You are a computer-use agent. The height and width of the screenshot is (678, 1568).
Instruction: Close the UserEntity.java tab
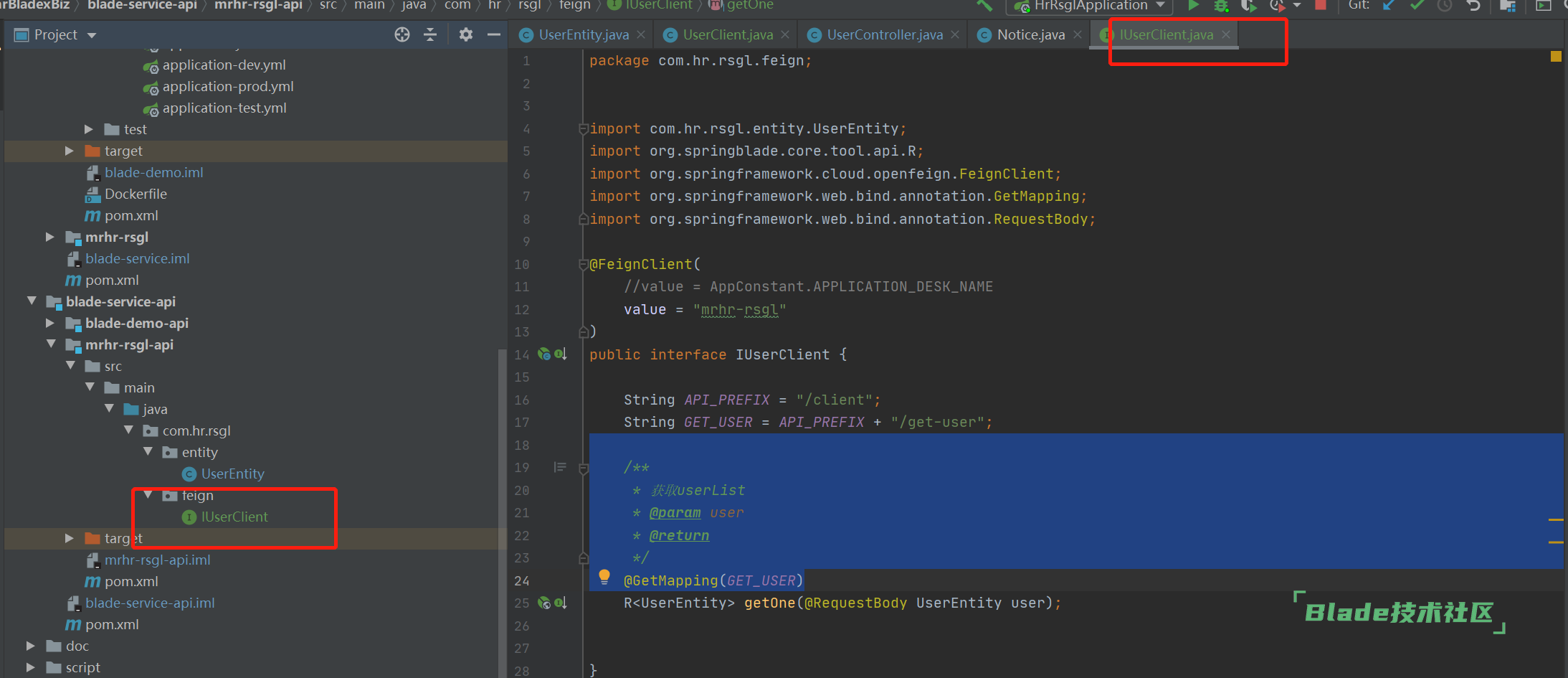click(x=641, y=34)
